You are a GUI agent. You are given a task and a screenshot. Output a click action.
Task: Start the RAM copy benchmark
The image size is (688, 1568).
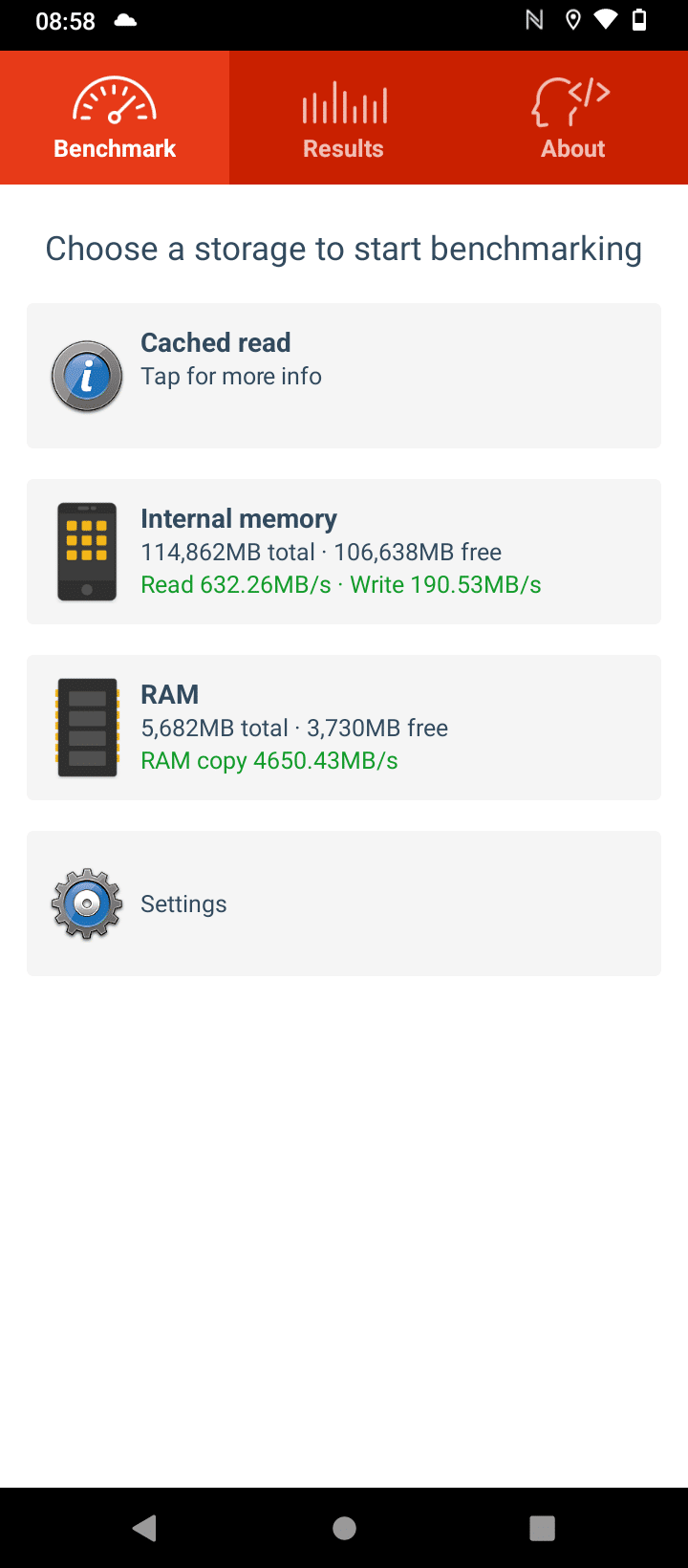[x=344, y=728]
